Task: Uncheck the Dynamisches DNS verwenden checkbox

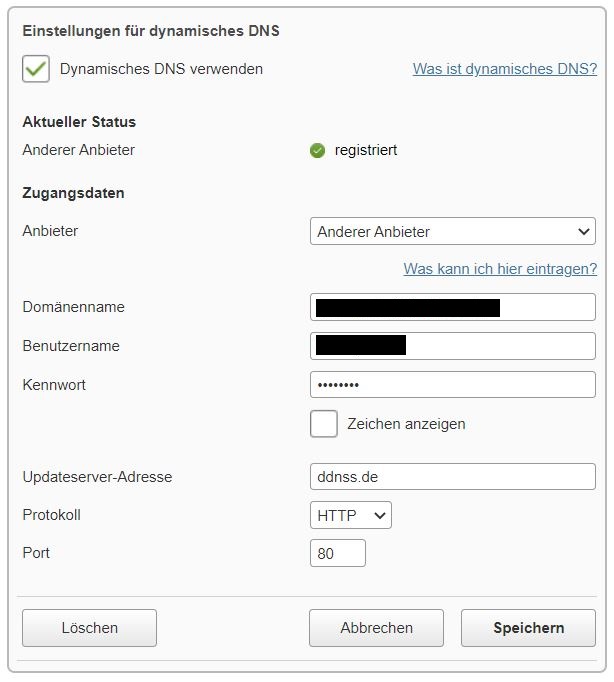Action: (36, 69)
